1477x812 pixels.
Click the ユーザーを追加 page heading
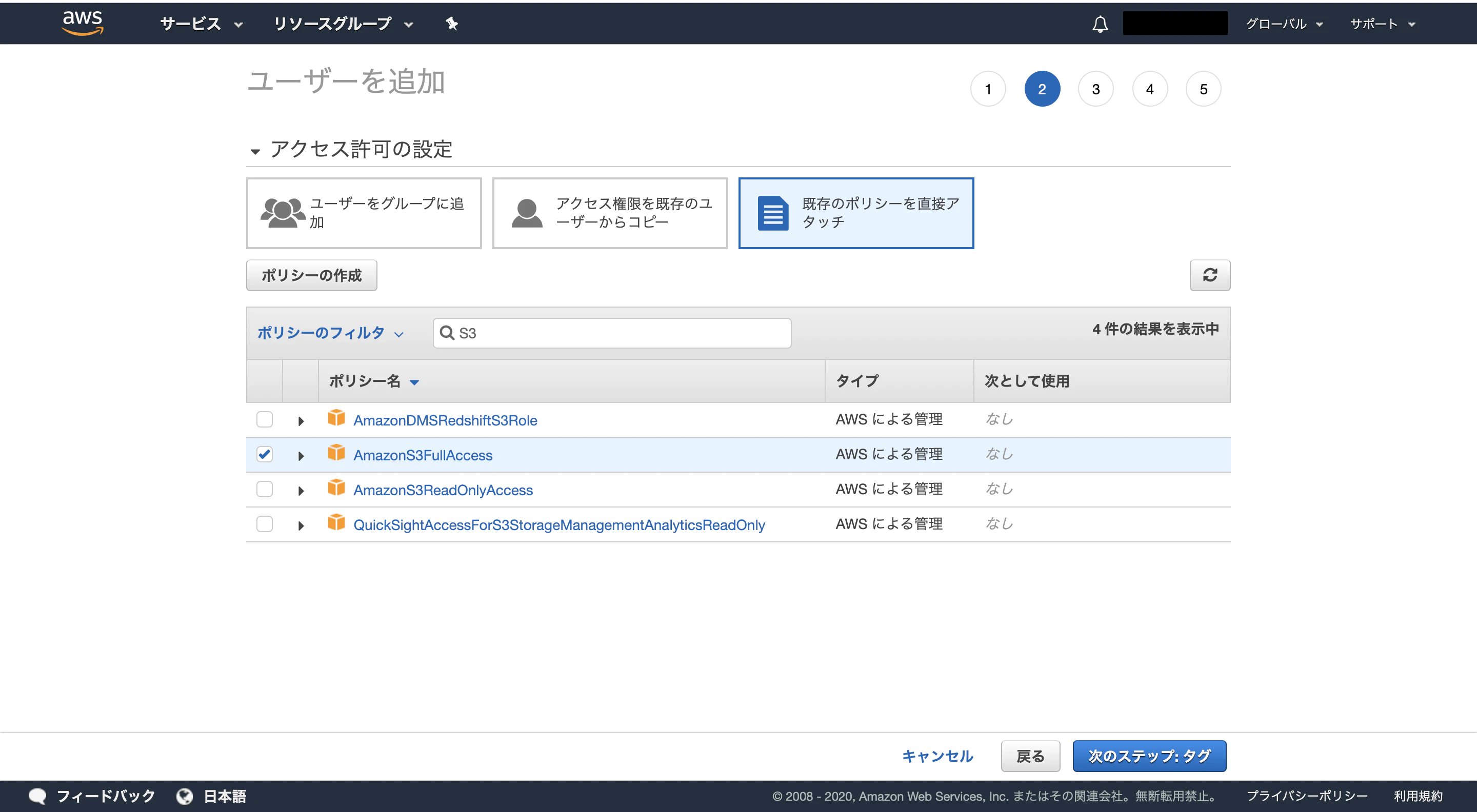coord(346,82)
